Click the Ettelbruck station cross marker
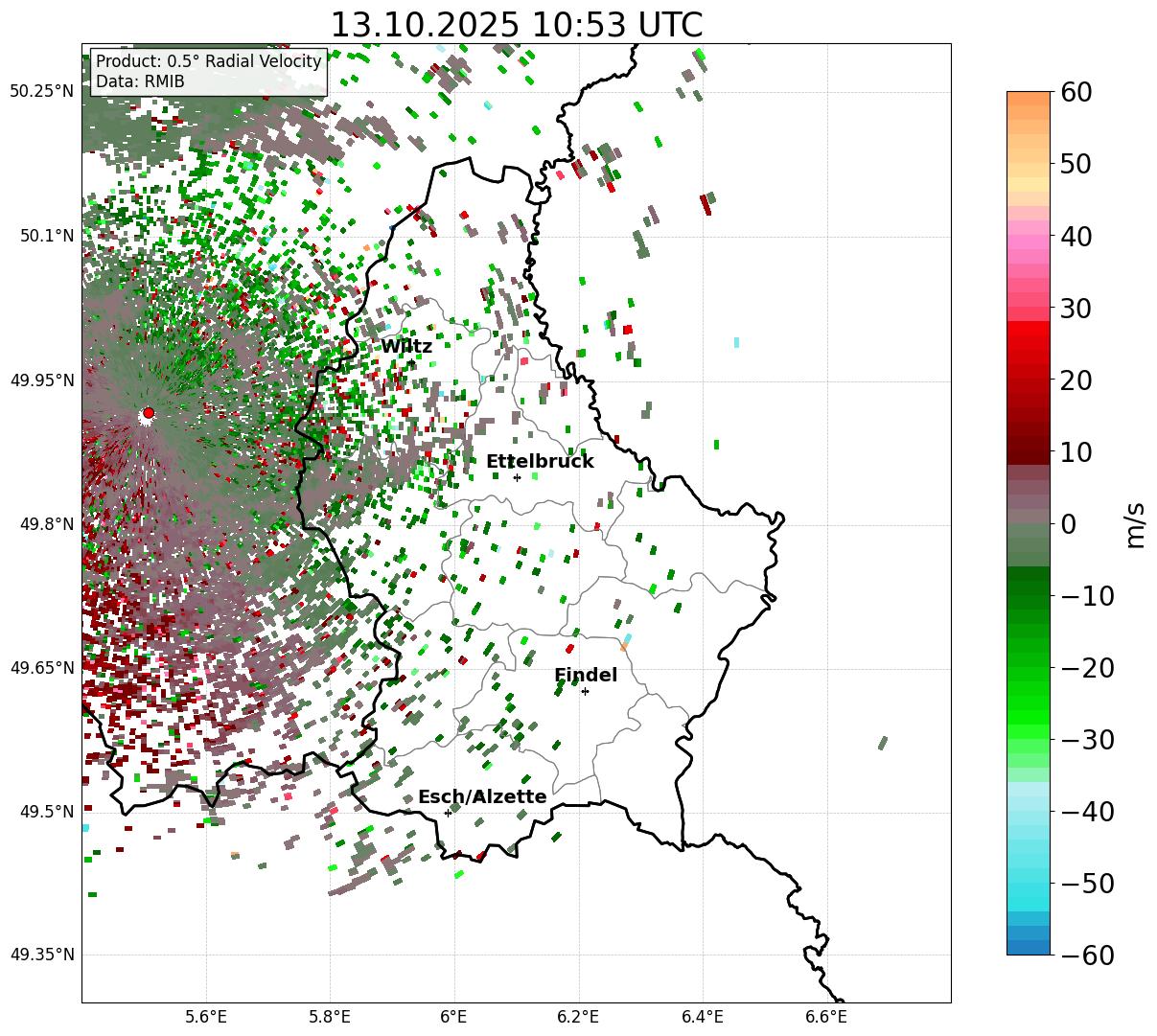Viewport: 1157px width, 1036px height. coord(517,477)
